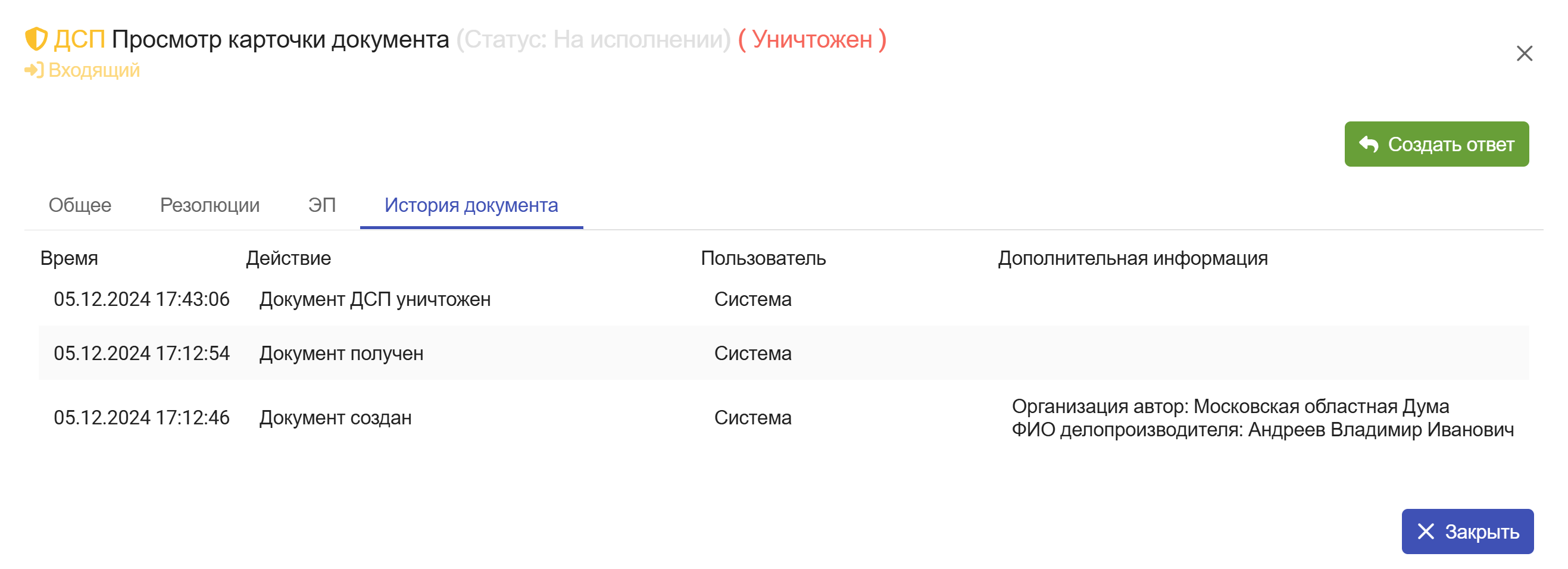The width and height of the screenshot is (1568, 569).
Task: Open the Резолюции tab
Action: [x=210, y=205]
